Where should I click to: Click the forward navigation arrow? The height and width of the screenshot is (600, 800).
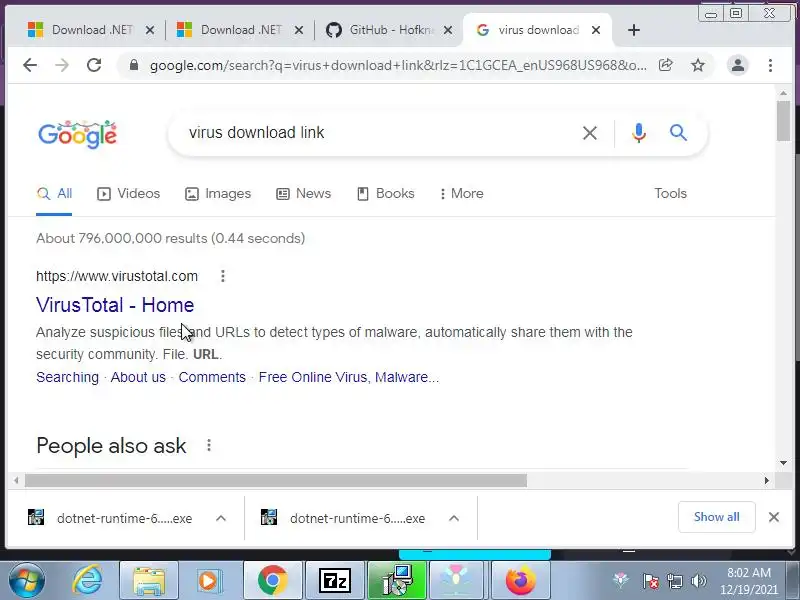(x=62, y=65)
